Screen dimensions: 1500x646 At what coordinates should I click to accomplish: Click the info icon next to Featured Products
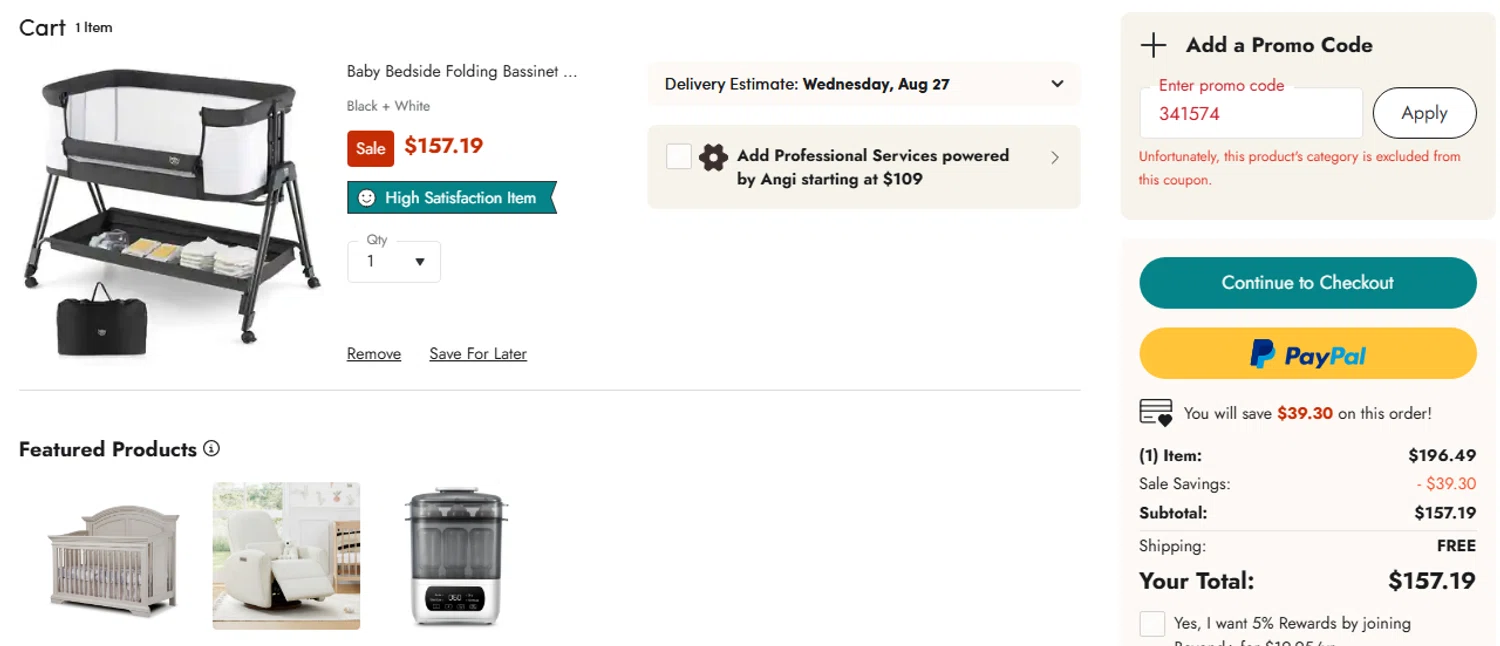pos(211,449)
